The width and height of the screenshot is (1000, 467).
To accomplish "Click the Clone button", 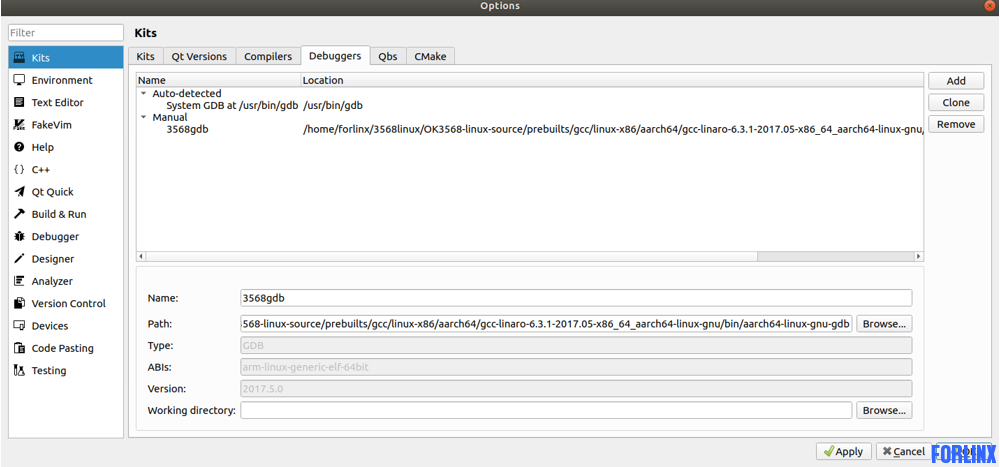I will point(955,103).
